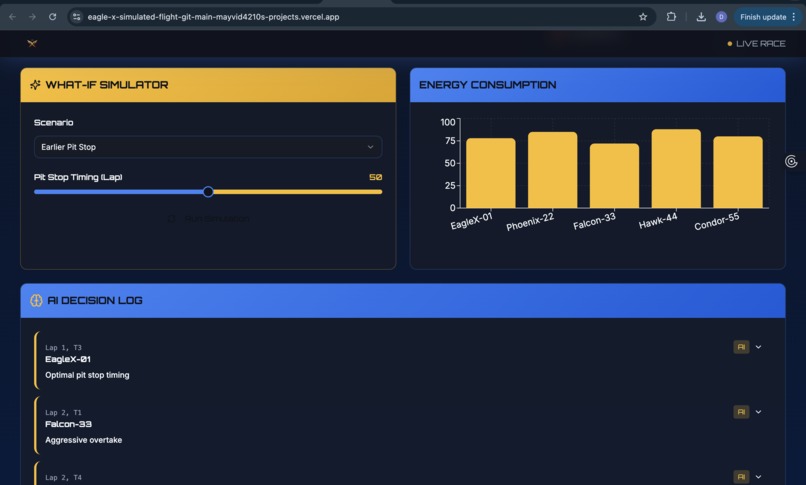The height and width of the screenshot is (485, 806).
Task: Click the Phoenix-22 energy bar
Action: 552,170
